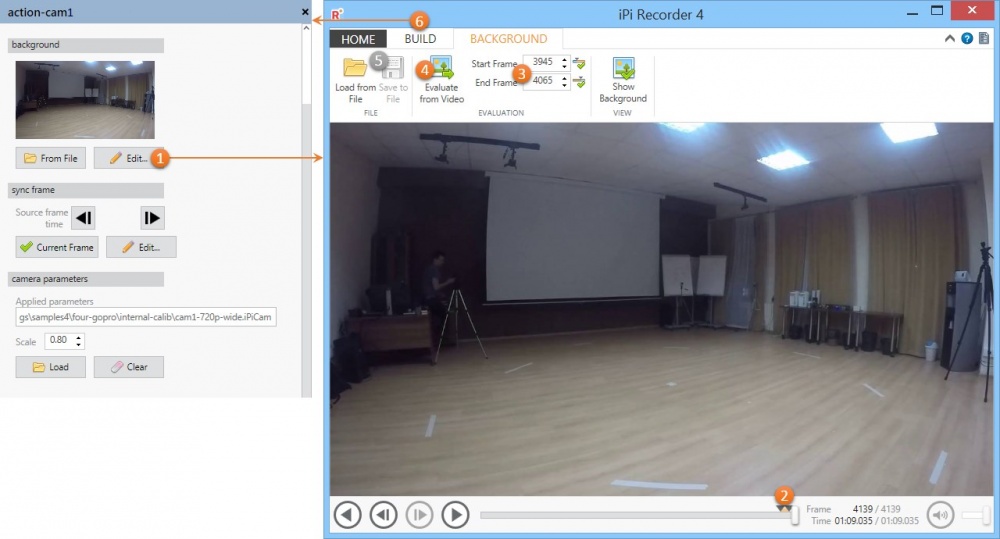Viewport: 1000px width, 539px height.
Task: Switch to the HOME tab
Action: 358,39
